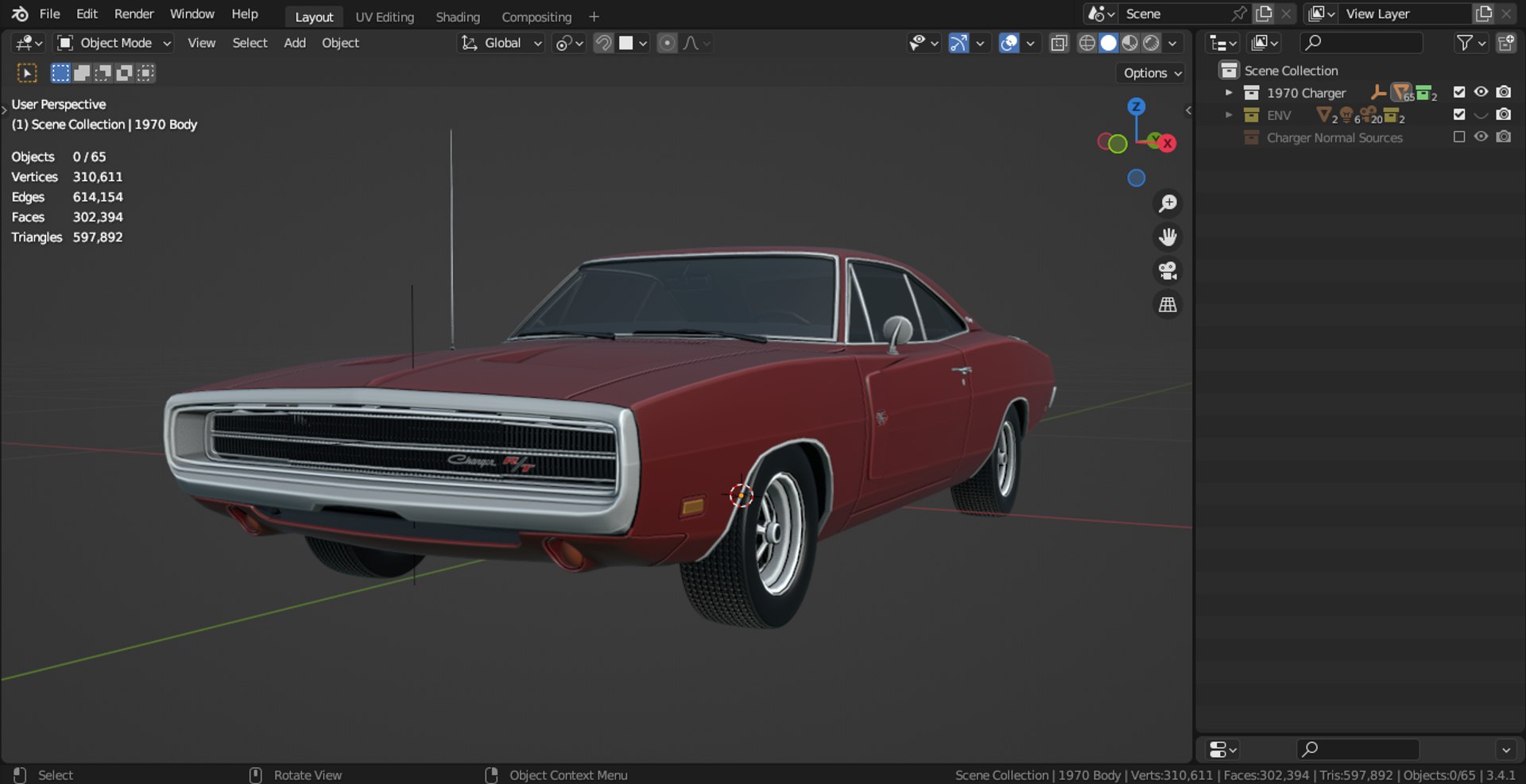Toggle proportional editing
Viewport: 1526px width, 784px height.
(668, 43)
